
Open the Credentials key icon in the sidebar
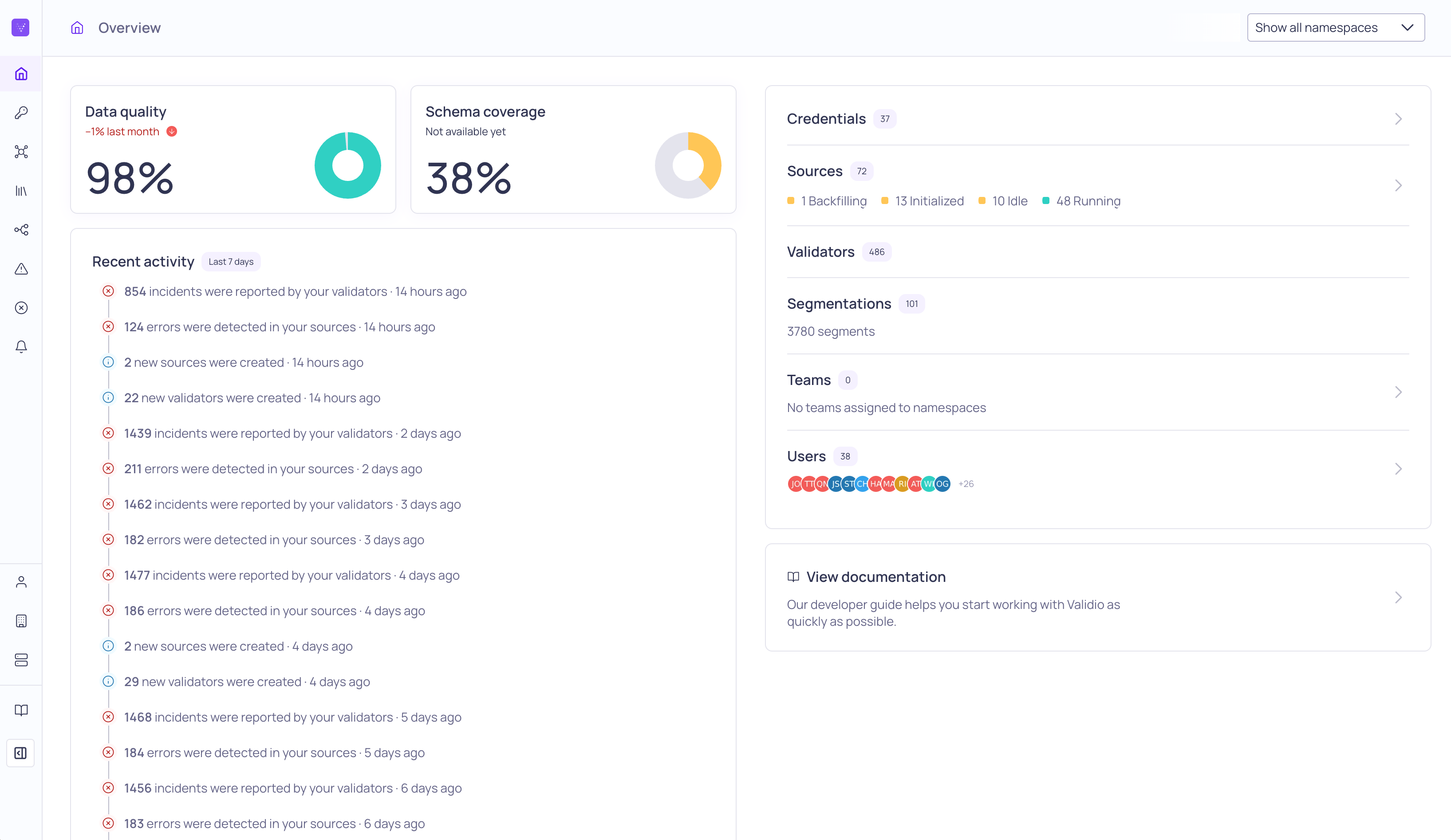tap(21, 113)
